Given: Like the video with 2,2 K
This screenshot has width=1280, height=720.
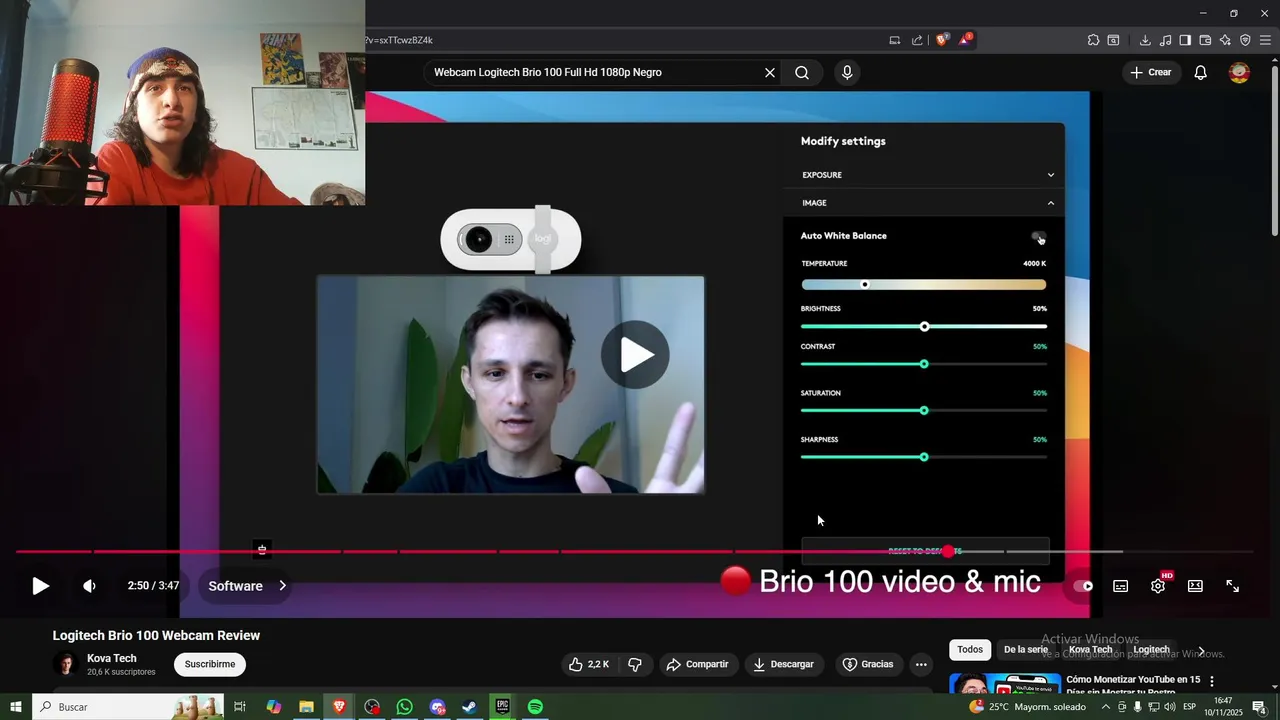Looking at the screenshot, I should coord(589,664).
